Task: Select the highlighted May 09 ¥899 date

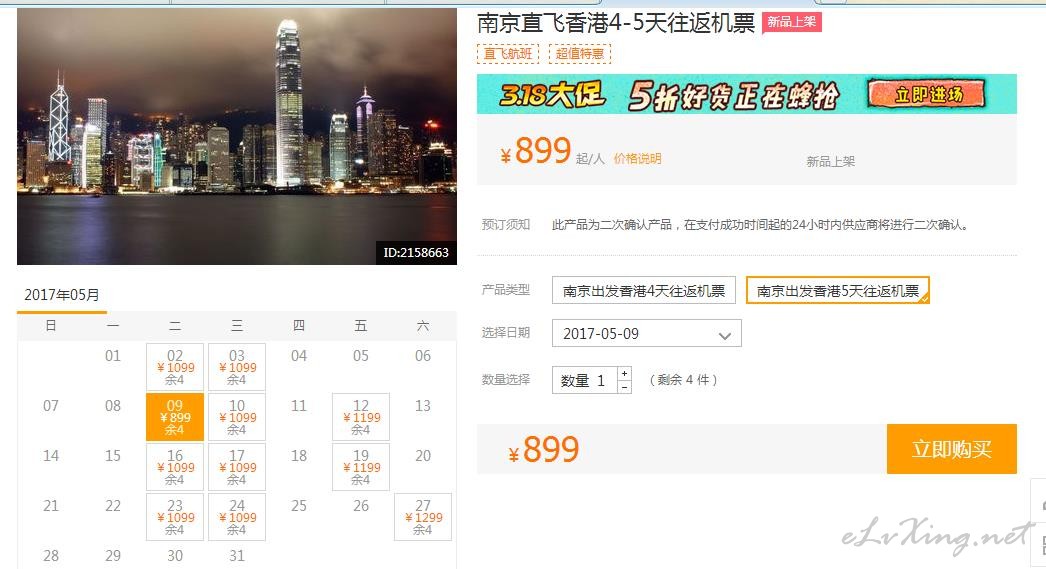Action: pyautogui.click(x=175, y=417)
